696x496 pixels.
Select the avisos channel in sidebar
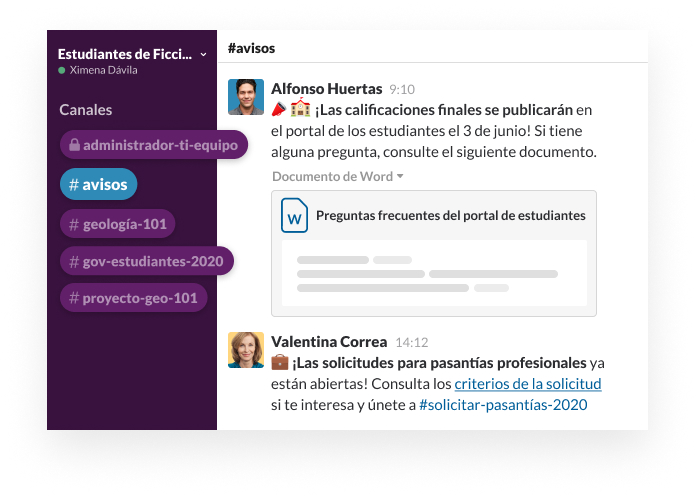98,184
